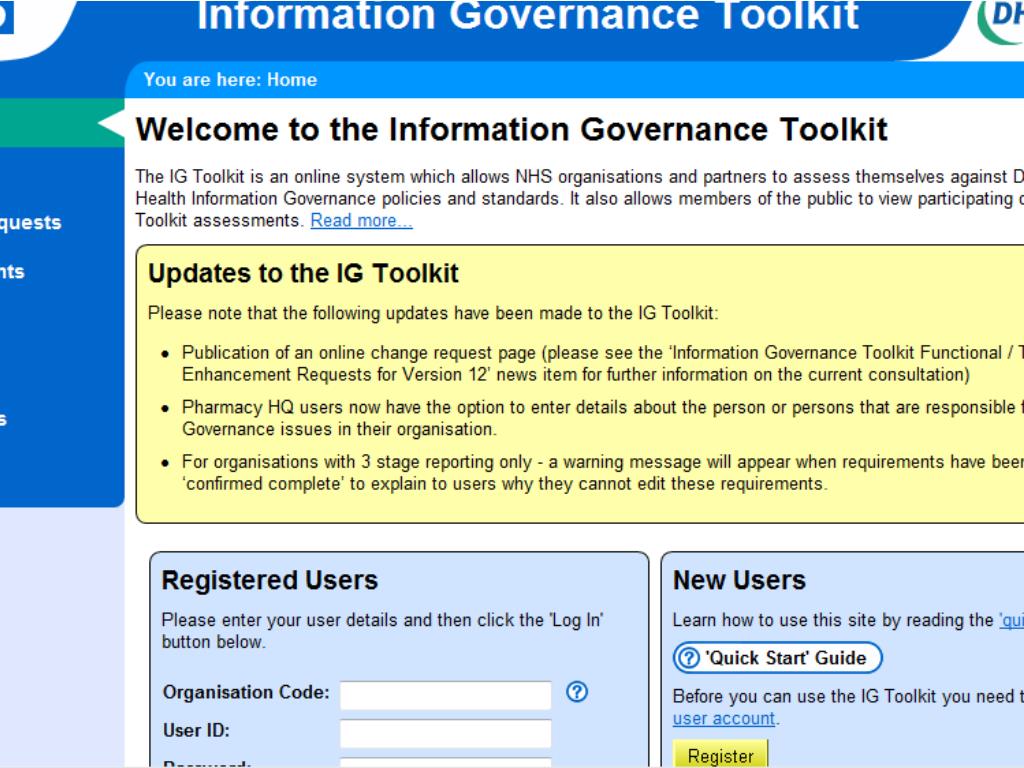Click the Organisation Code help icon
The width and height of the screenshot is (1024, 768).
577,692
